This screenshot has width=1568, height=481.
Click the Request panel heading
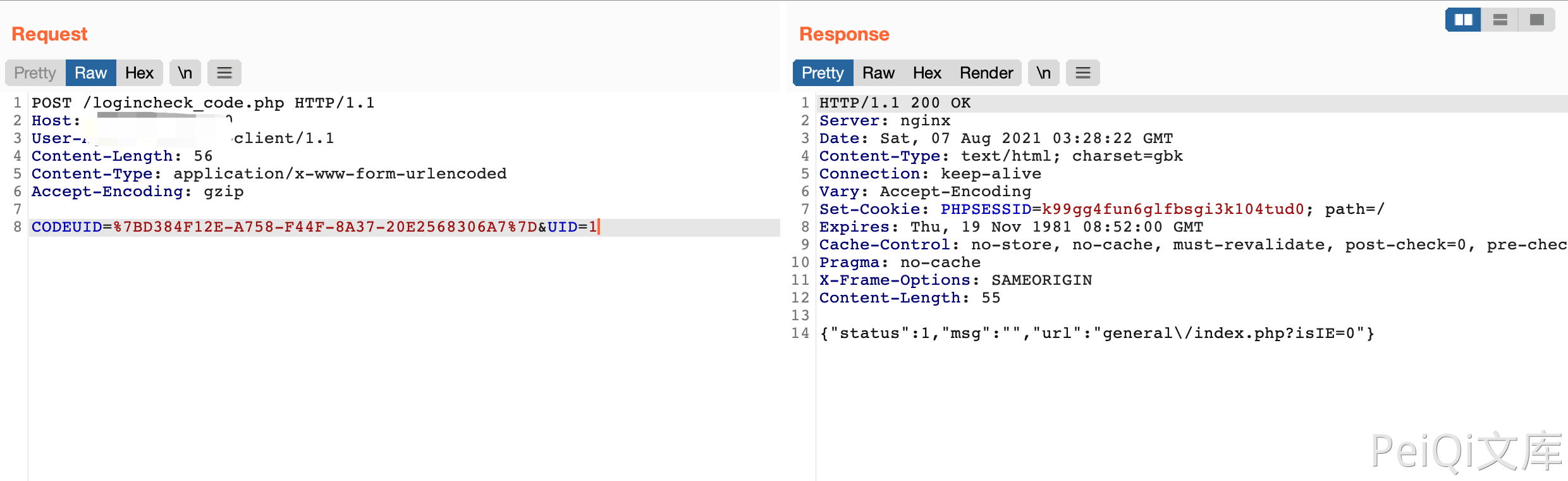pyautogui.click(x=49, y=34)
